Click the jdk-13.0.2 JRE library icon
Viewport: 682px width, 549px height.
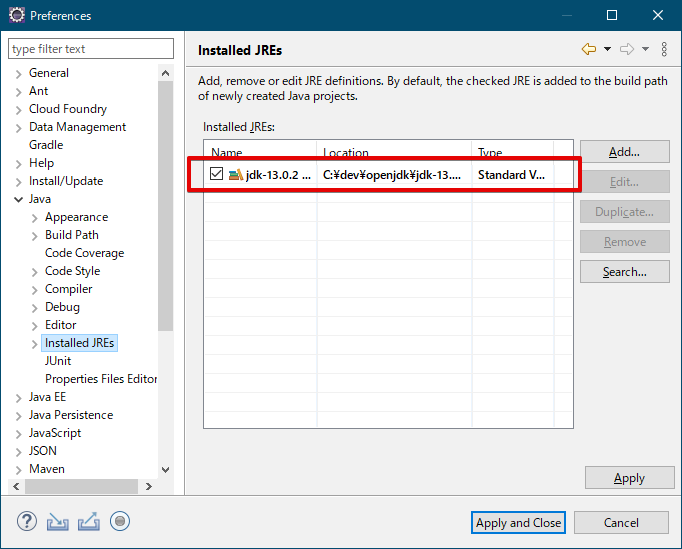point(235,175)
